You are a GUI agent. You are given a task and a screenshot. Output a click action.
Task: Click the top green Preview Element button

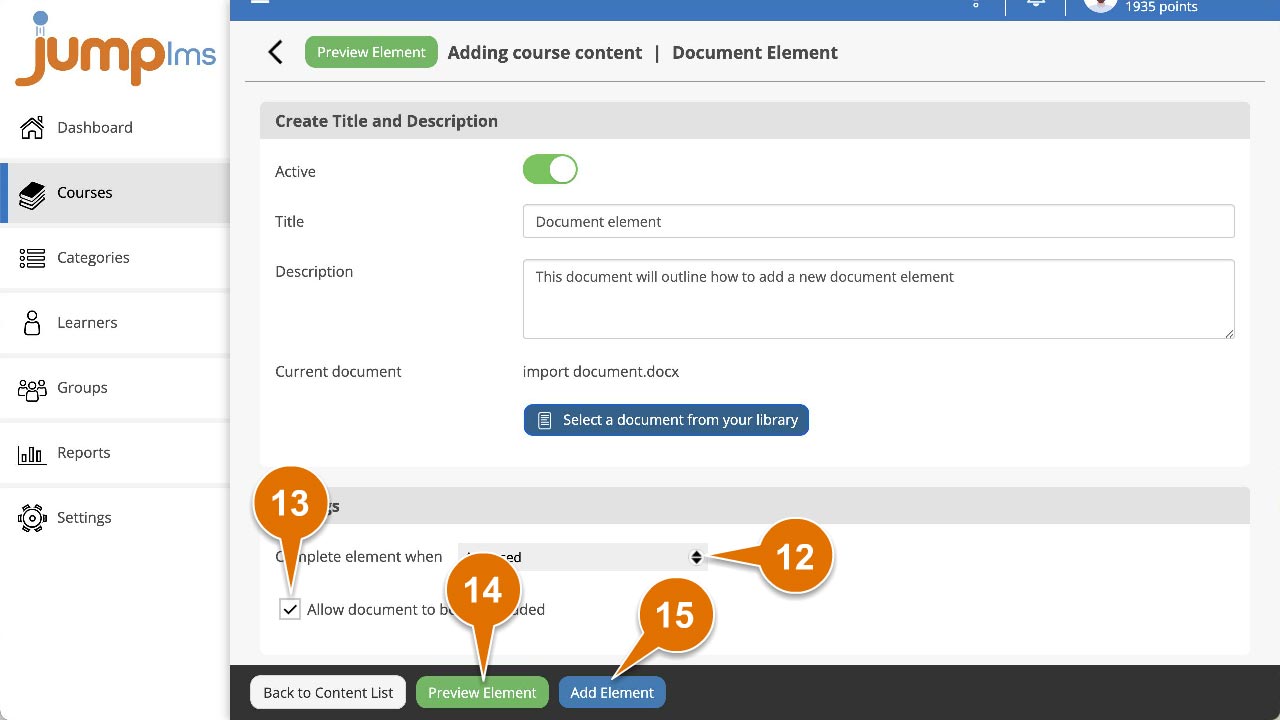pyautogui.click(x=371, y=52)
